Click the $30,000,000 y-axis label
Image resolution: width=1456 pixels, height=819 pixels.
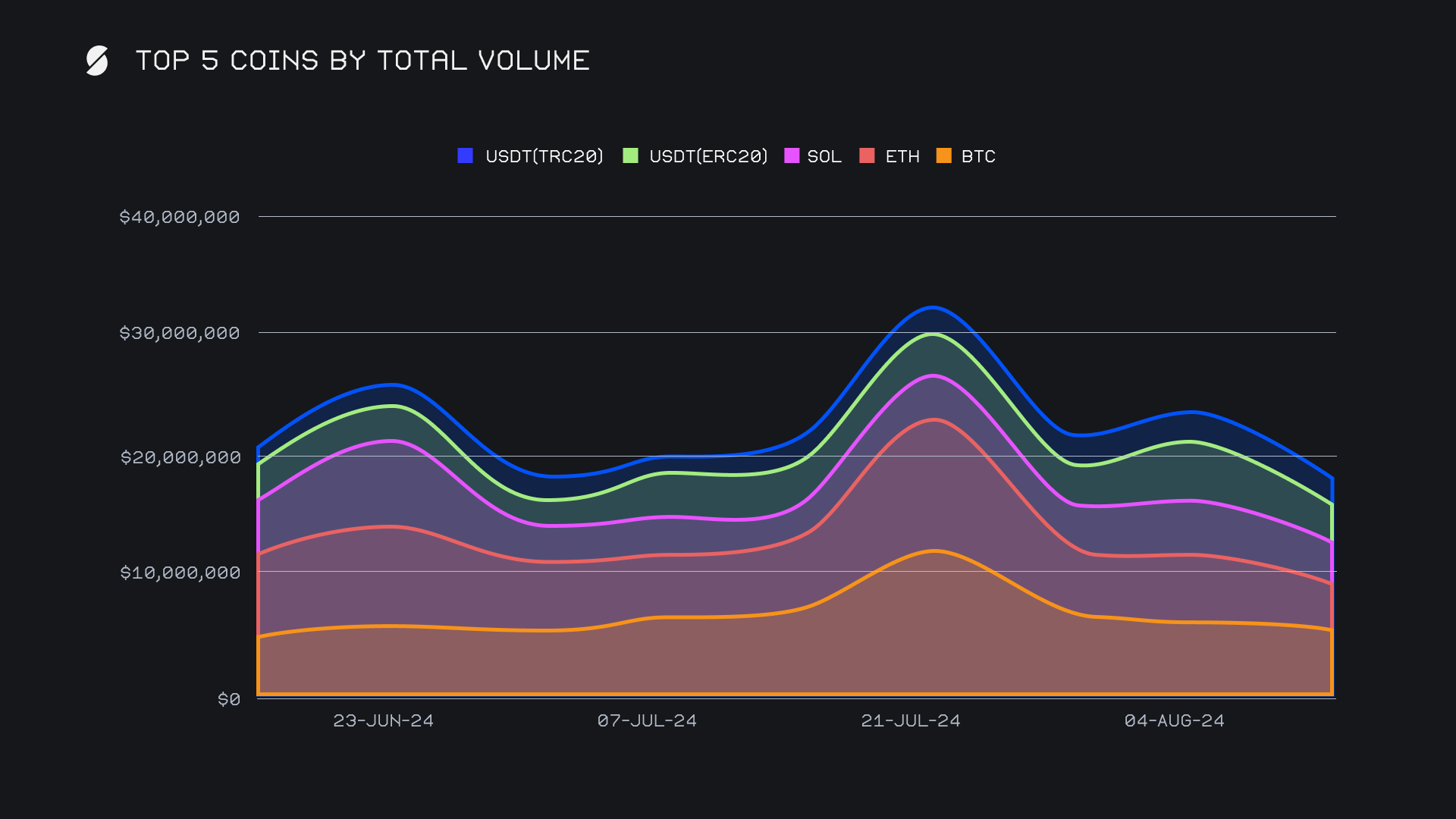coord(180,333)
